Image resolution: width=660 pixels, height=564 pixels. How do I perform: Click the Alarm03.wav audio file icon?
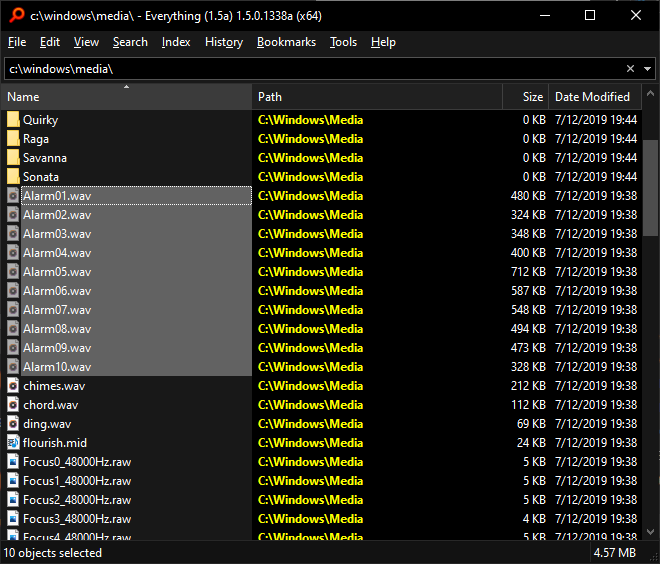[13, 234]
